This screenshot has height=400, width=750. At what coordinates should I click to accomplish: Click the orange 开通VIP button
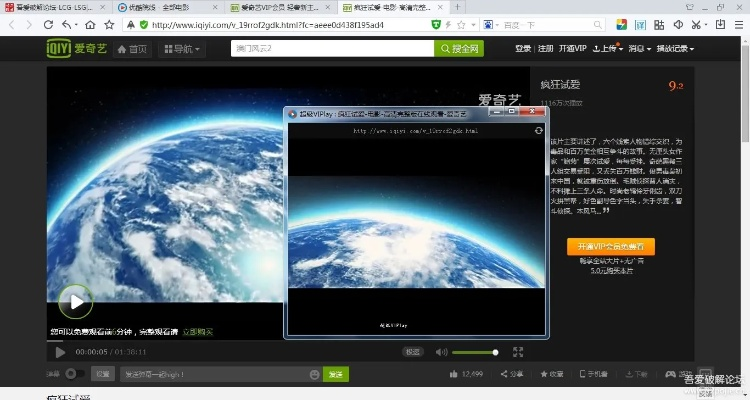coord(610,246)
